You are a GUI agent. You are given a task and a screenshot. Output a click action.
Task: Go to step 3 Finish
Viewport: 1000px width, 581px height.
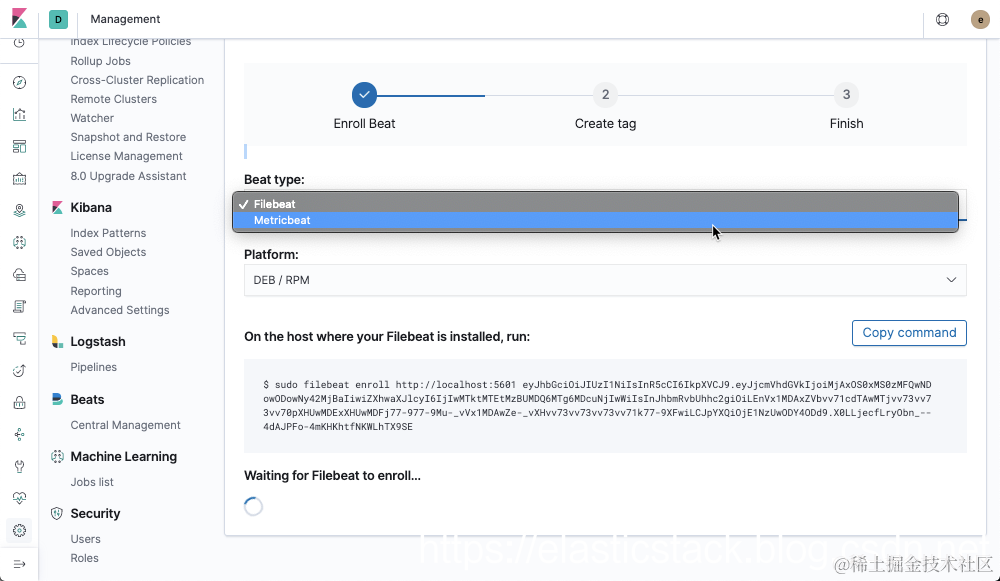846,95
